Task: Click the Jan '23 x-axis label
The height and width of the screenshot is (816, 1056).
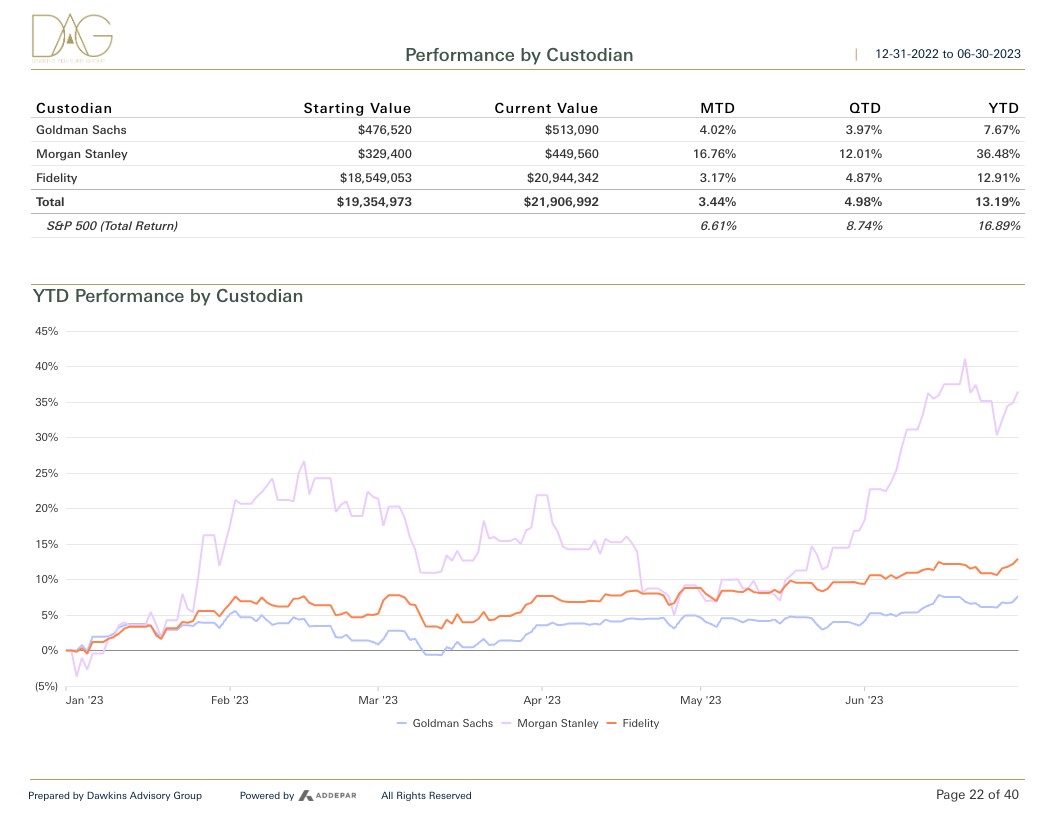Action: [x=84, y=700]
